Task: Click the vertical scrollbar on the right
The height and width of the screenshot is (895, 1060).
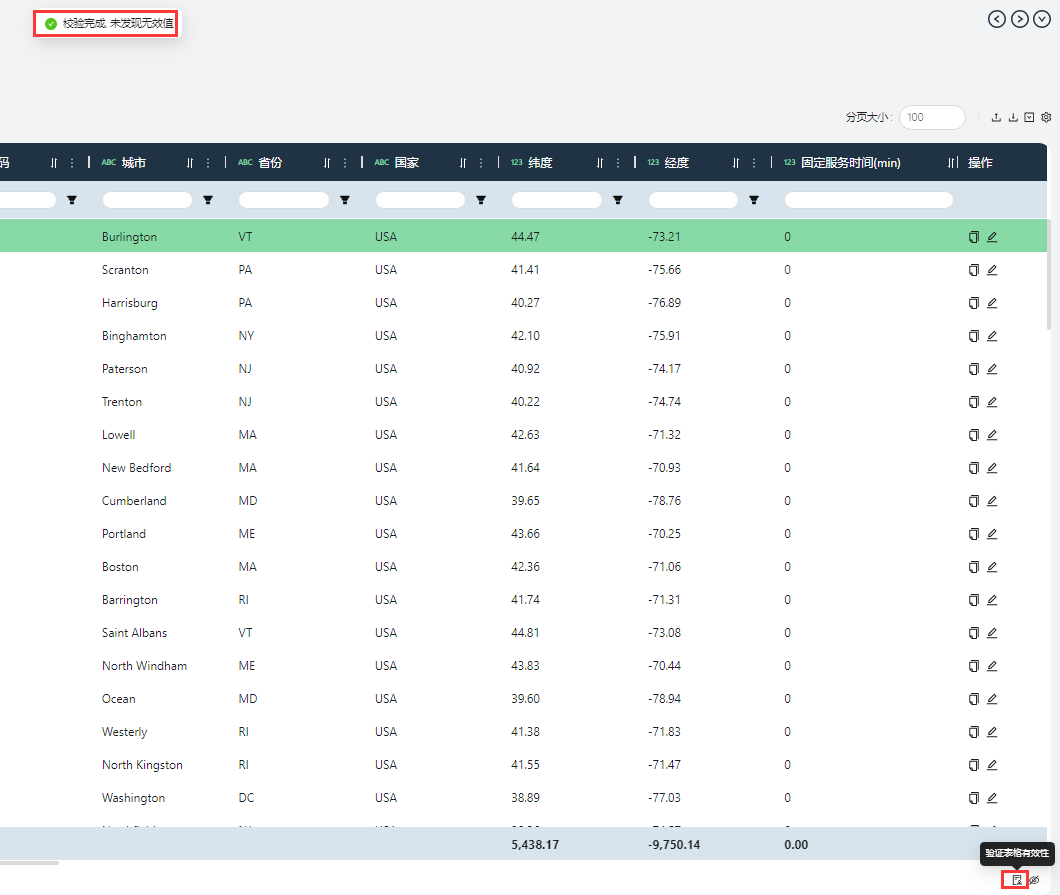Action: (x=1049, y=274)
